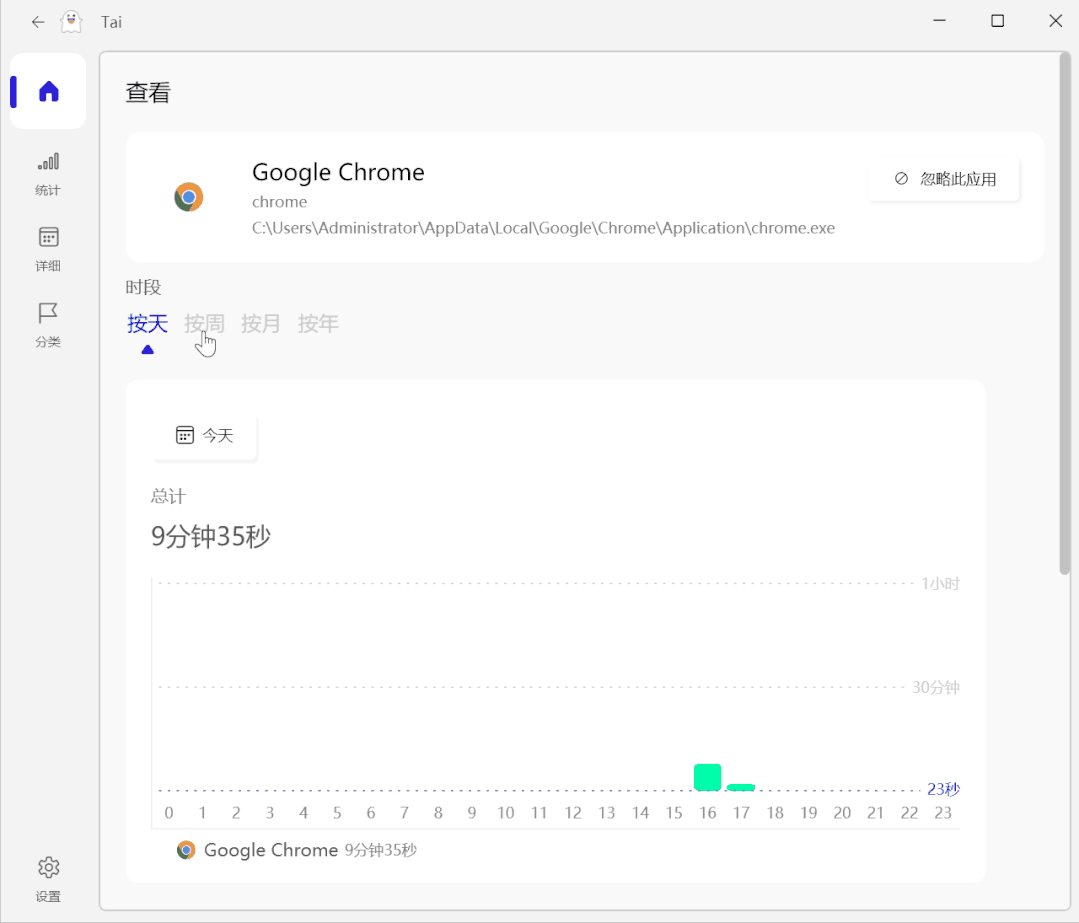Open the 分类 categories page
Viewport: 1079px width, 923px height.
click(48, 324)
